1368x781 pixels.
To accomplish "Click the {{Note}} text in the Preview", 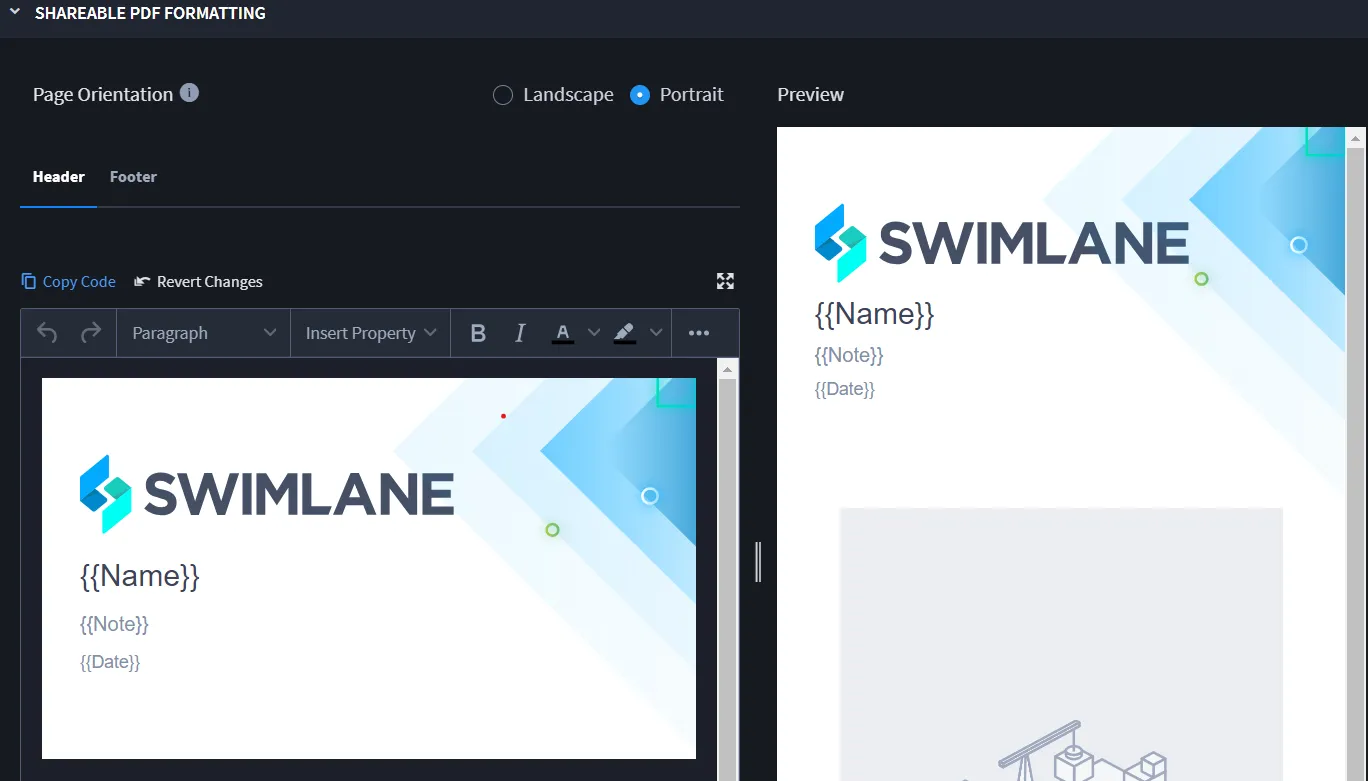I will (849, 355).
